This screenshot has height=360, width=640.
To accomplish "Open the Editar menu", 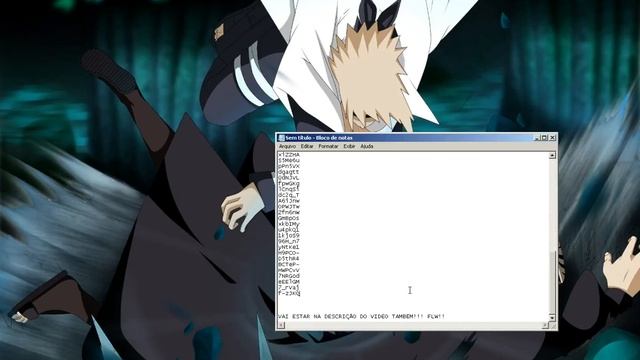I will point(307,146).
